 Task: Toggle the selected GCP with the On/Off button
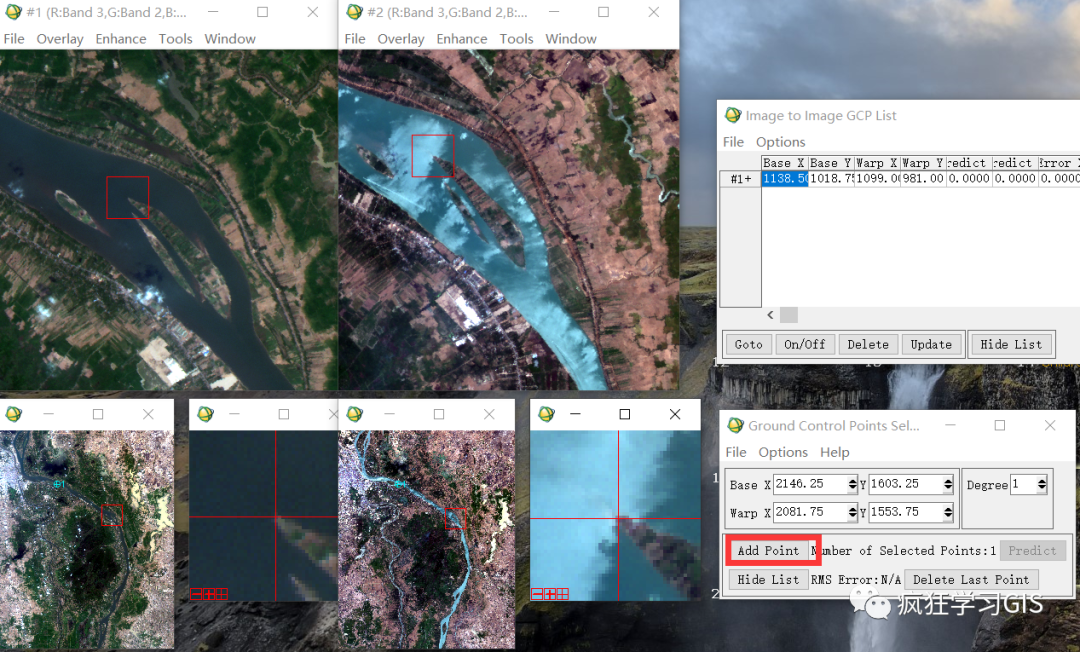[804, 344]
